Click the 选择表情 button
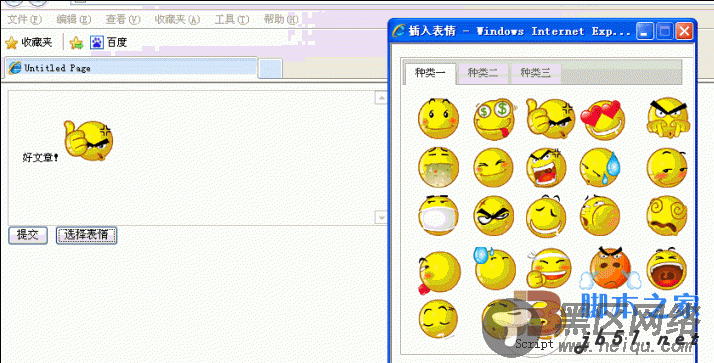Viewport: 714px width, 363px height. 87,235
